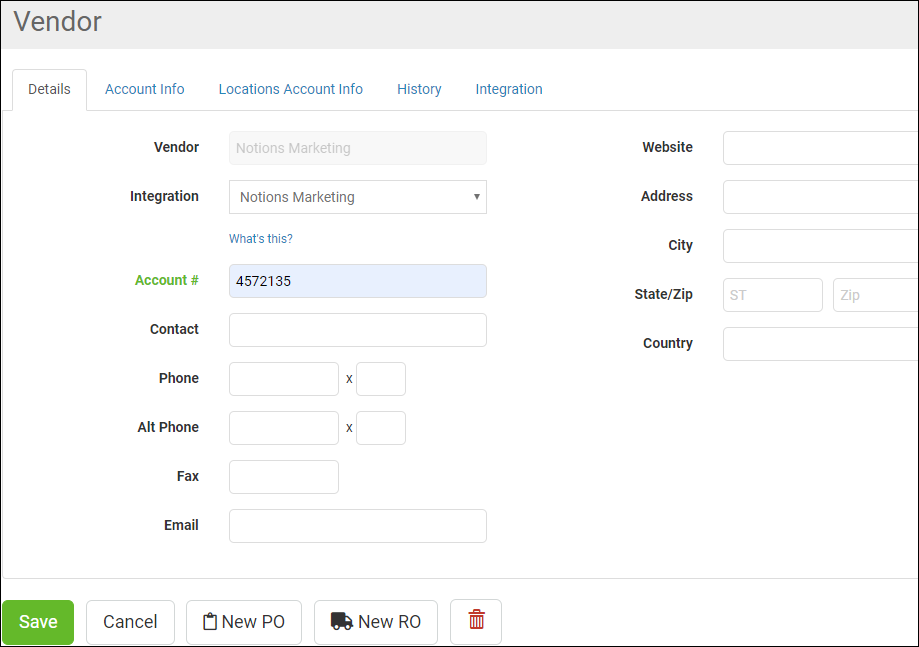The height and width of the screenshot is (647, 919).
Task: Focus the Contact input field
Action: click(357, 330)
